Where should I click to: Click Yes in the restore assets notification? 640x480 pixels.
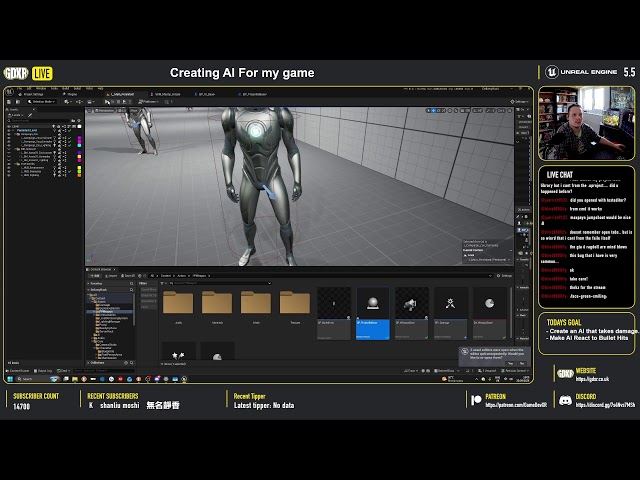click(511, 363)
